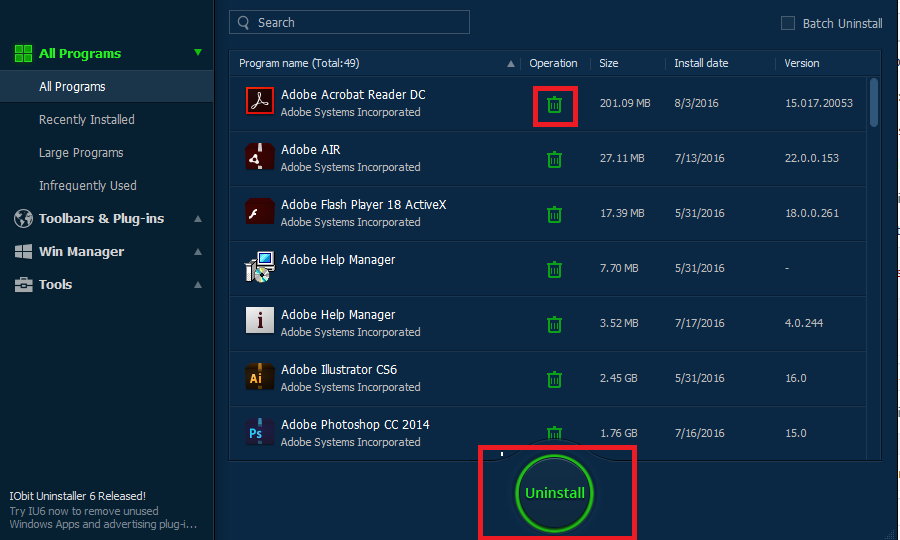Open the All Programs sub-item
Image resolution: width=900 pixels, height=540 pixels.
tap(107, 87)
